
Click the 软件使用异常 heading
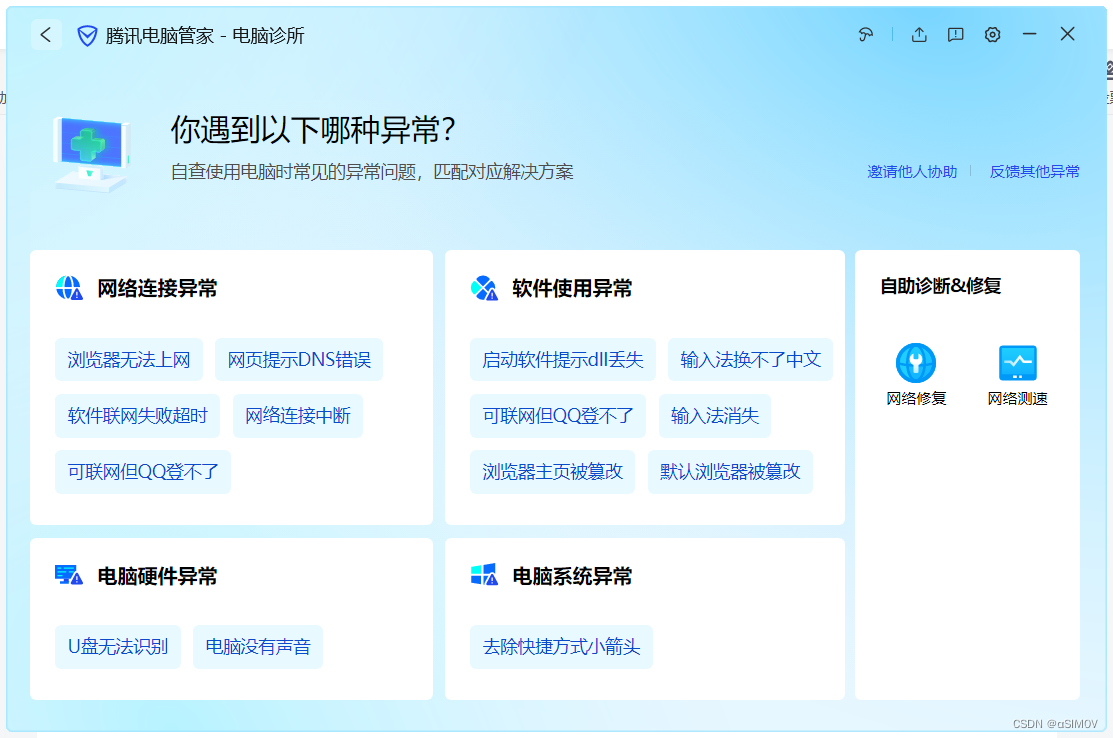coord(571,288)
